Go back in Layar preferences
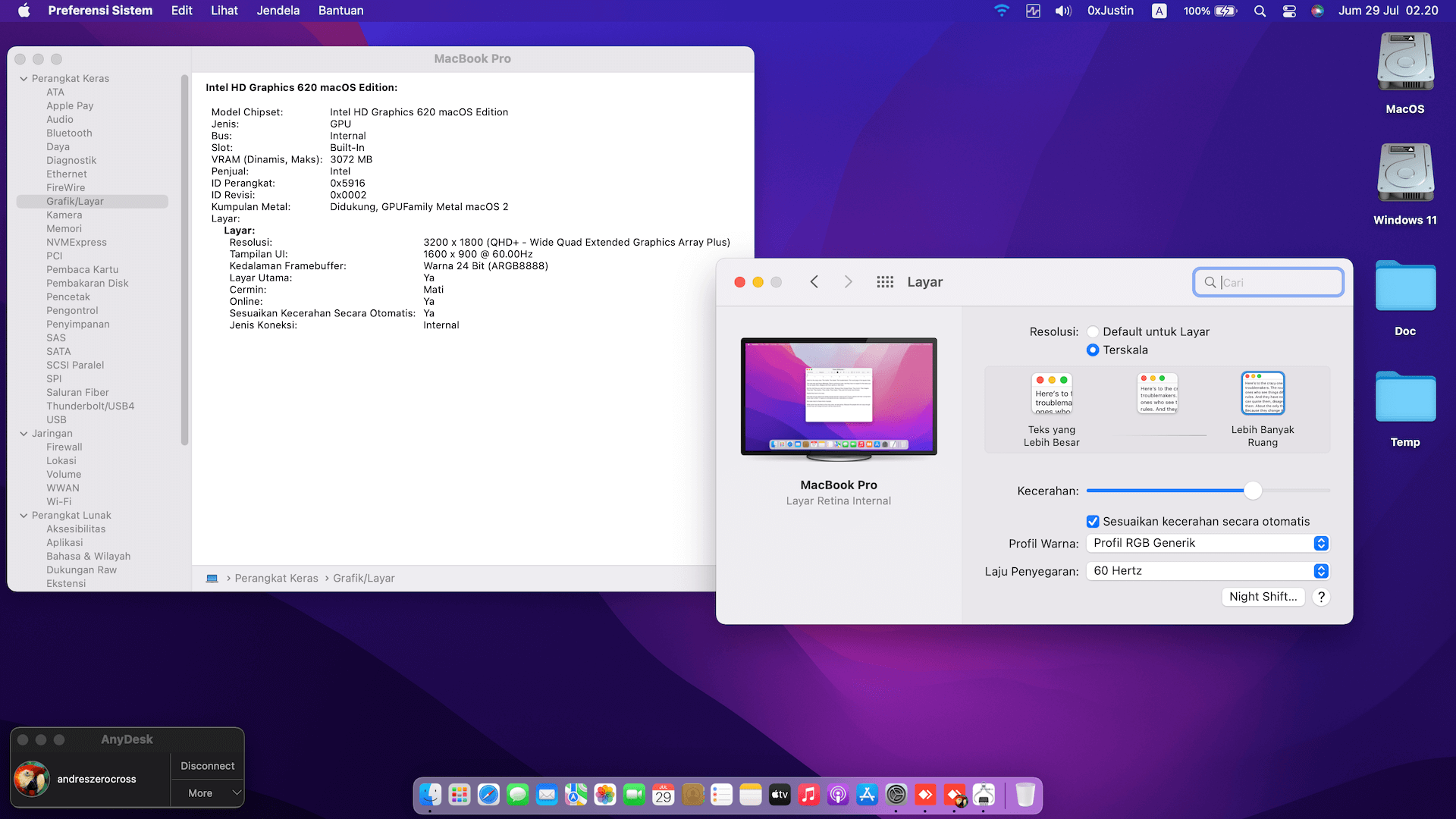Image resolution: width=1456 pixels, height=819 pixels. 814,282
